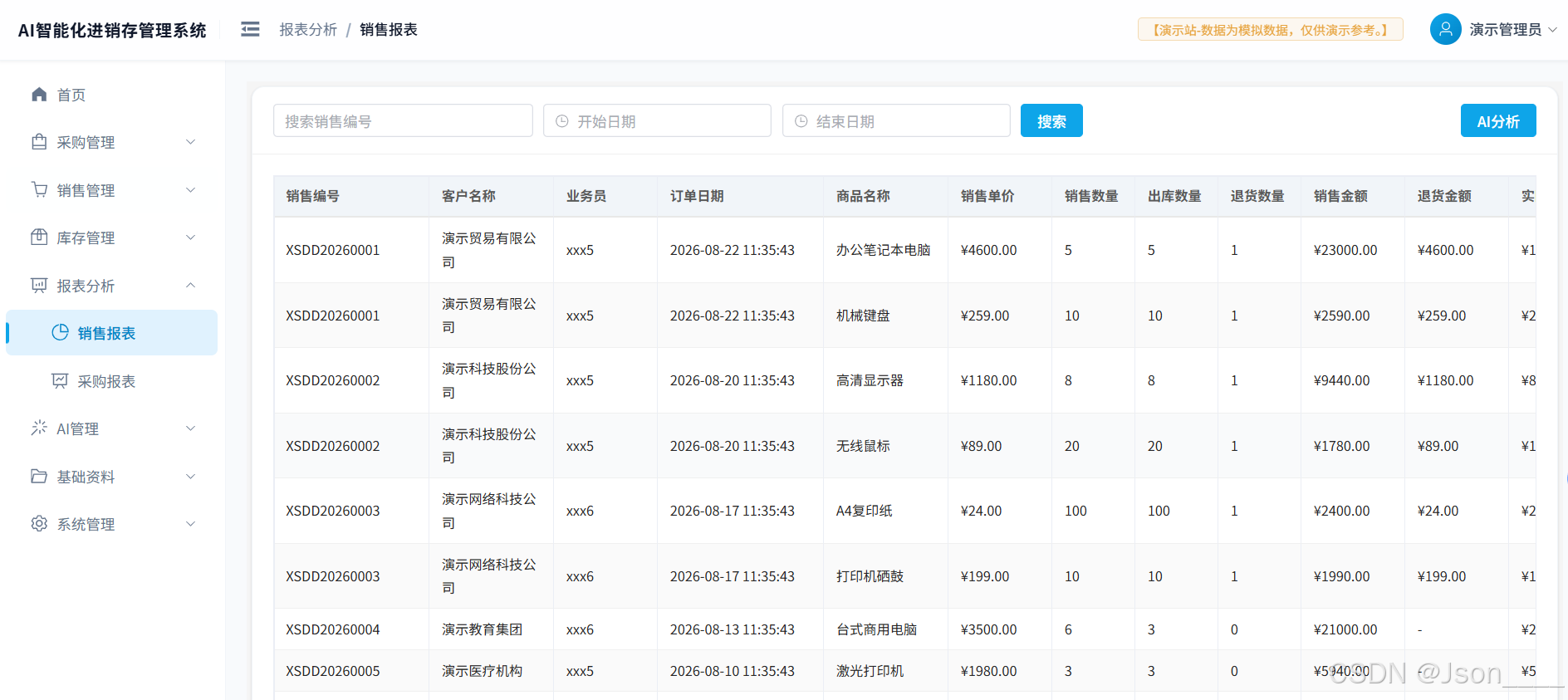Click the 采购管理 clipboard icon

click(39, 142)
